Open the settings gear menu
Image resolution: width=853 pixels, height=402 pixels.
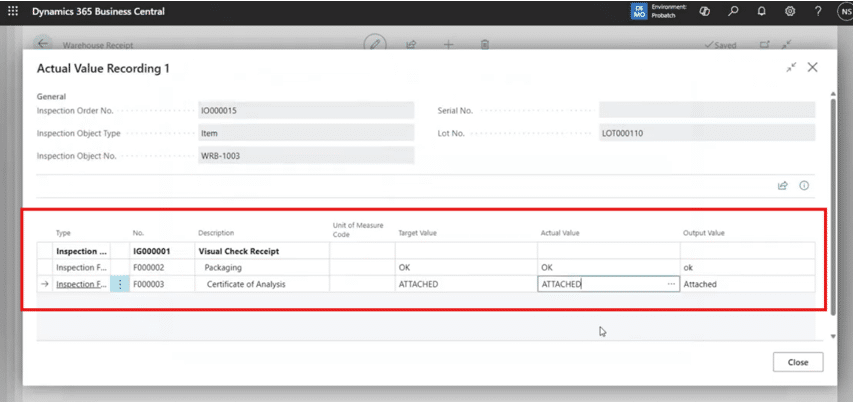[x=789, y=11]
